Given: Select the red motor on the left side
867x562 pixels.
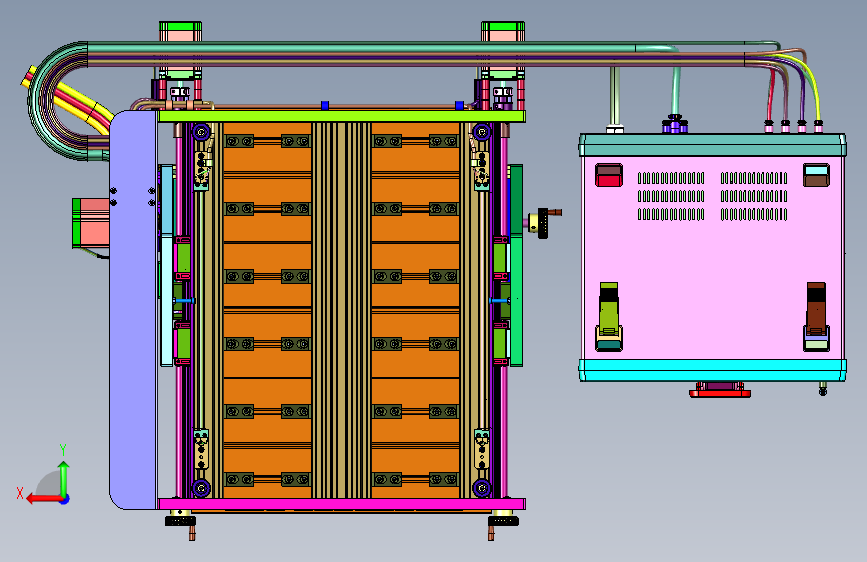Looking at the screenshot, I should (x=91, y=222).
